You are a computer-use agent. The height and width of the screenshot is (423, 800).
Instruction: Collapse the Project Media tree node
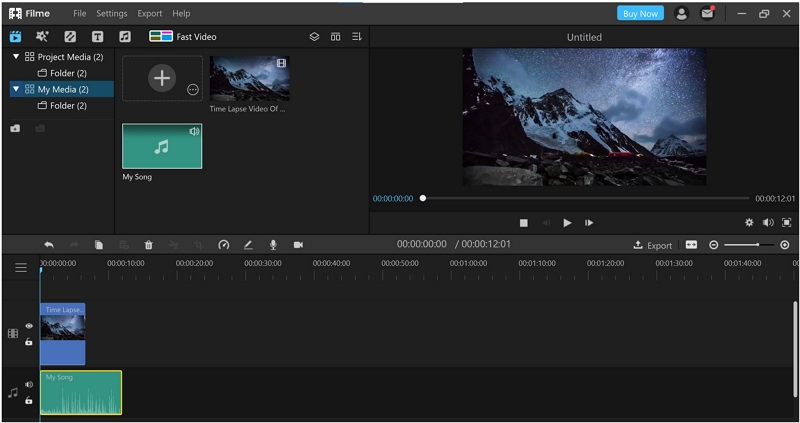pyautogui.click(x=16, y=57)
